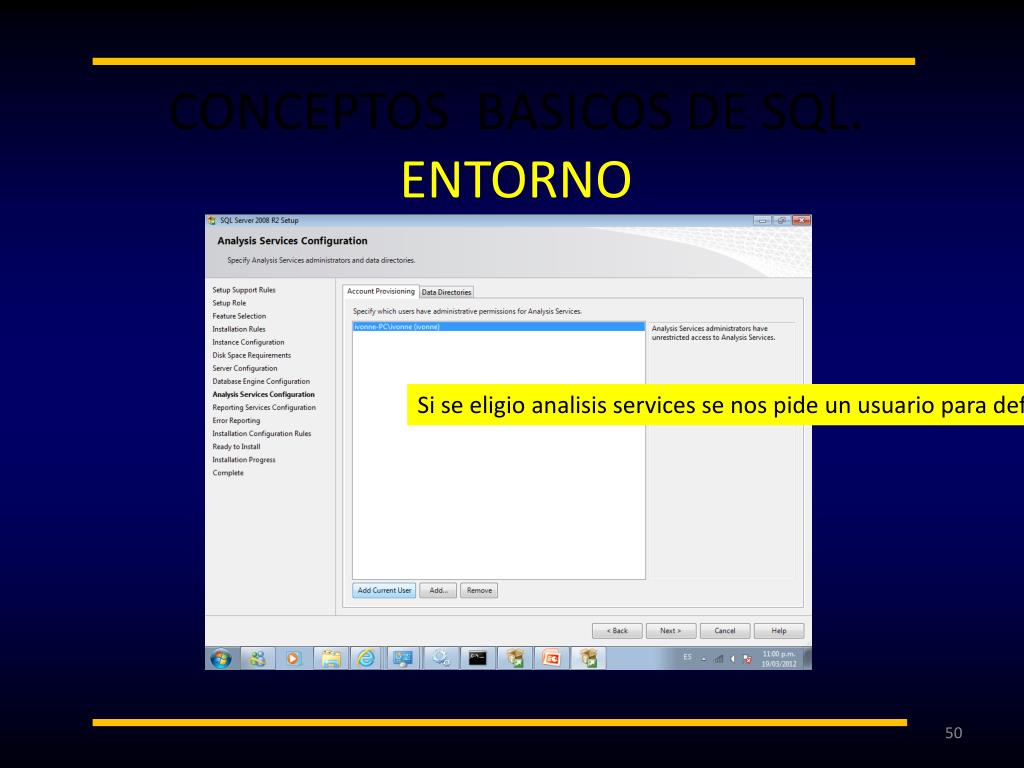Show hidden tray icons arrow

[704, 659]
